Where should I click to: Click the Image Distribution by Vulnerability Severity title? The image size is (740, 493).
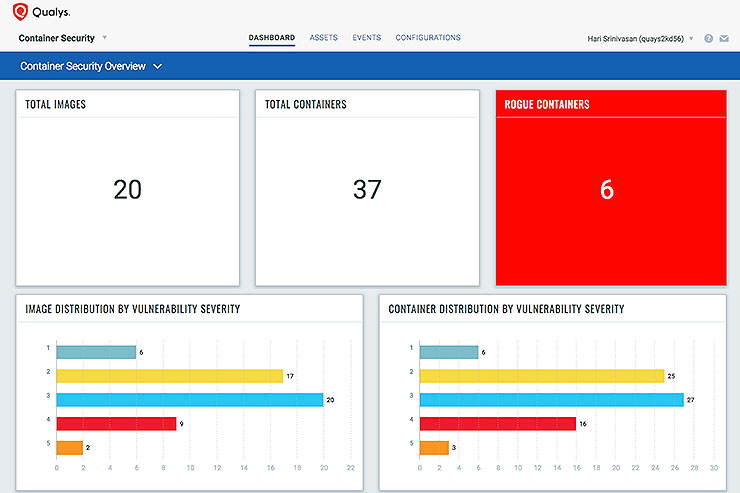[132, 309]
